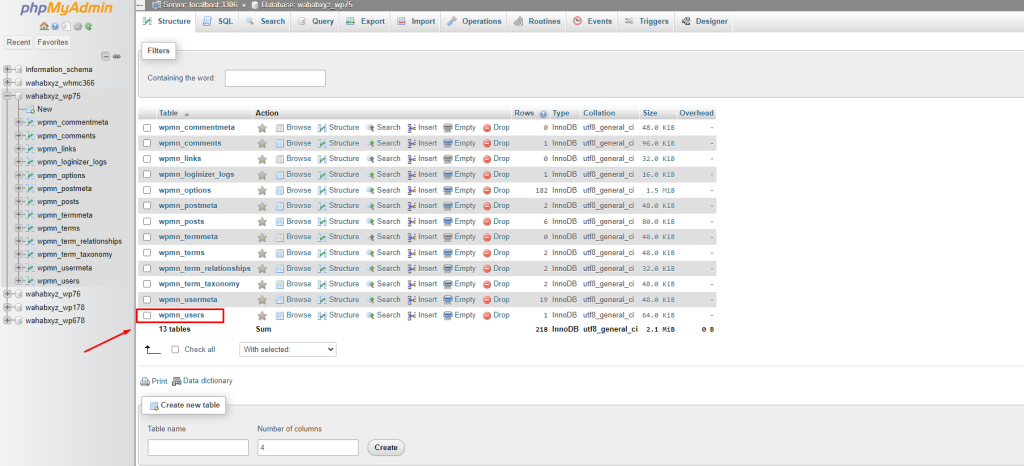Click the Insert icon for wpmn_users row
Image resolution: width=1024 pixels, height=466 pixels.
411,315
